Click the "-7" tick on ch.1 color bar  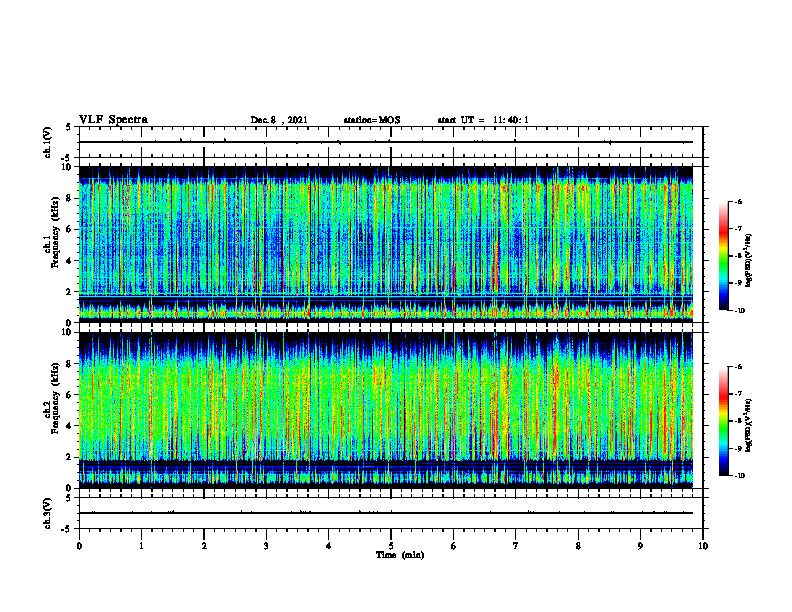pos(738,229)
